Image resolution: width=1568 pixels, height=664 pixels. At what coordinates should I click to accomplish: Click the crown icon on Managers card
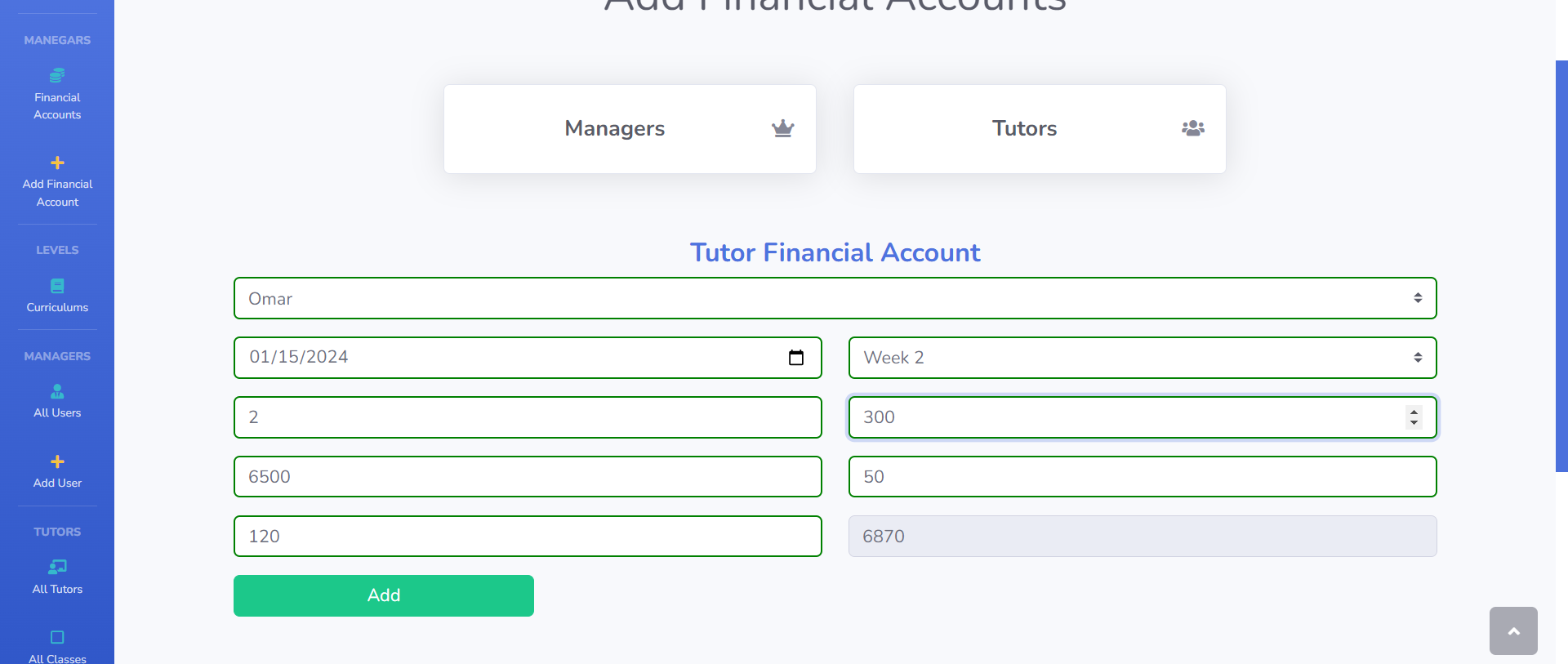(783, 128)
